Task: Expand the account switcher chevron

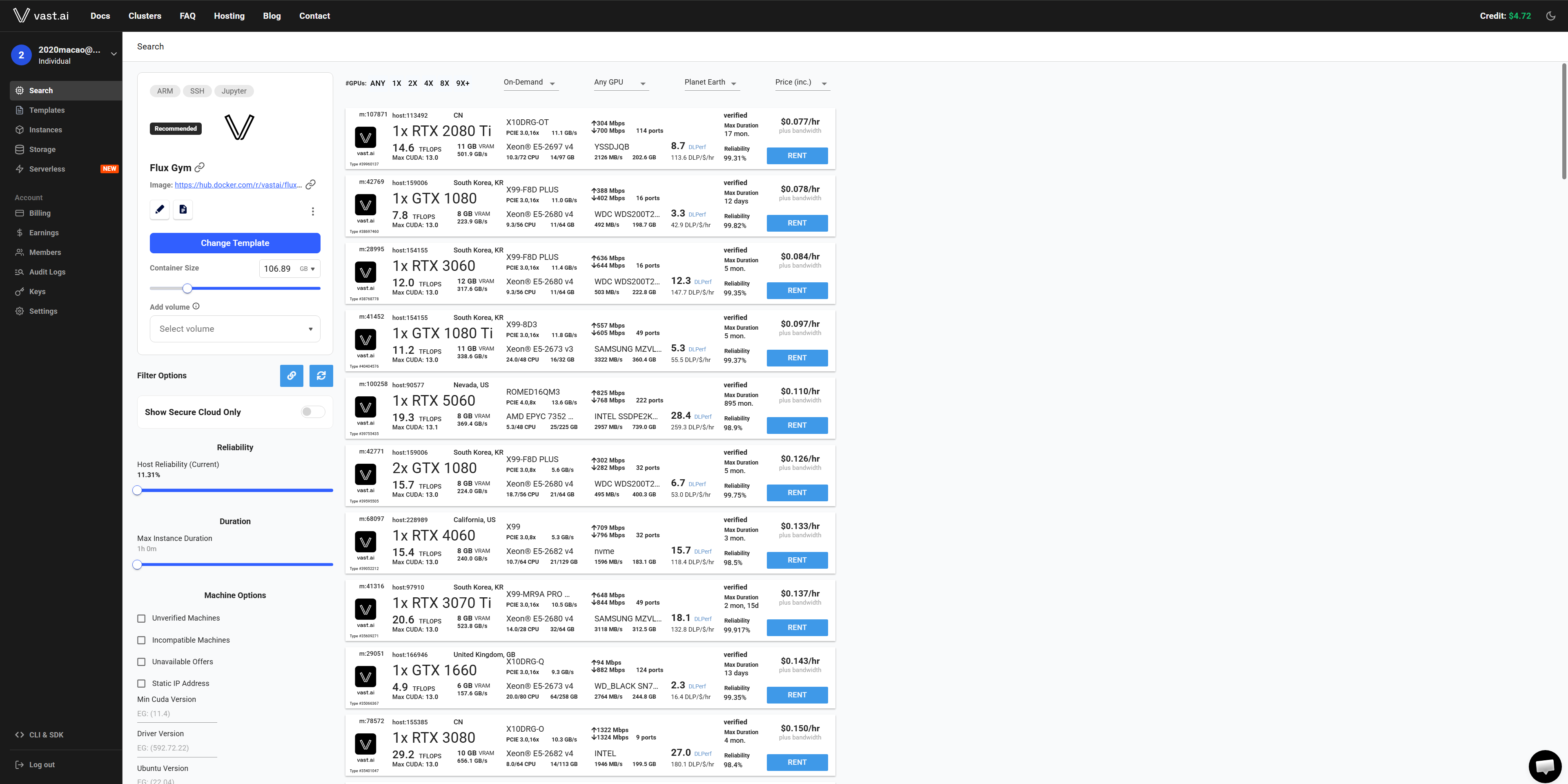Action: coord(113,54)
